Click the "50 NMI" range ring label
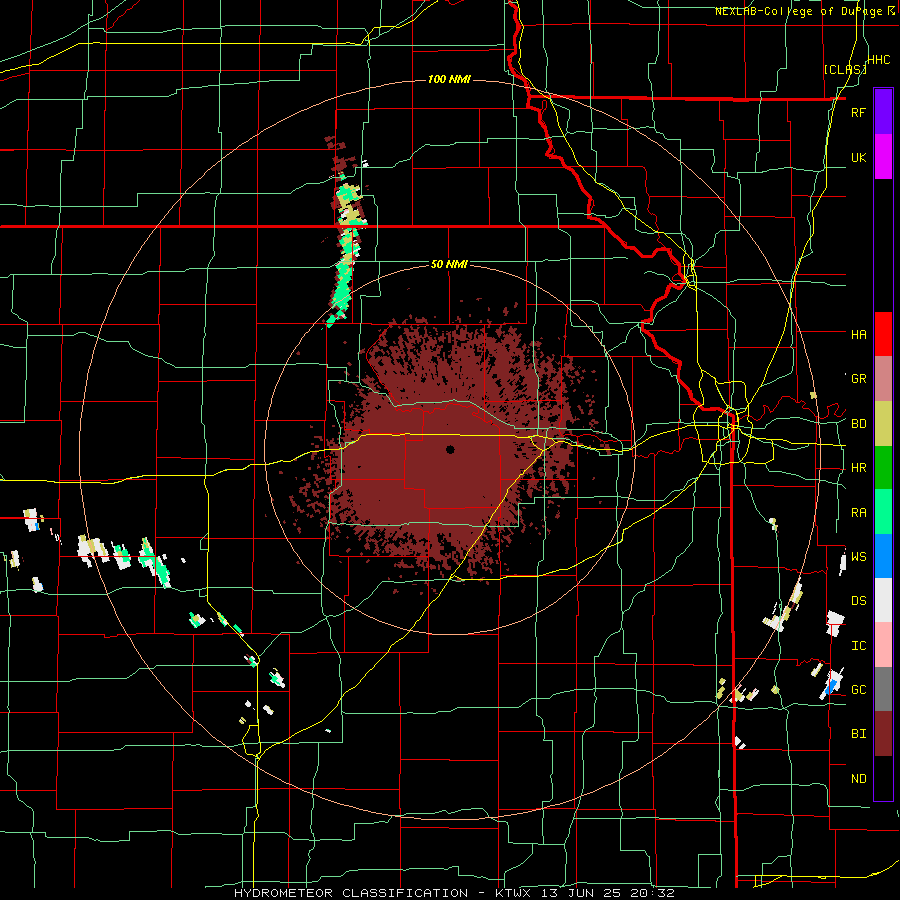Screen dimensions: 900x900 449,264
